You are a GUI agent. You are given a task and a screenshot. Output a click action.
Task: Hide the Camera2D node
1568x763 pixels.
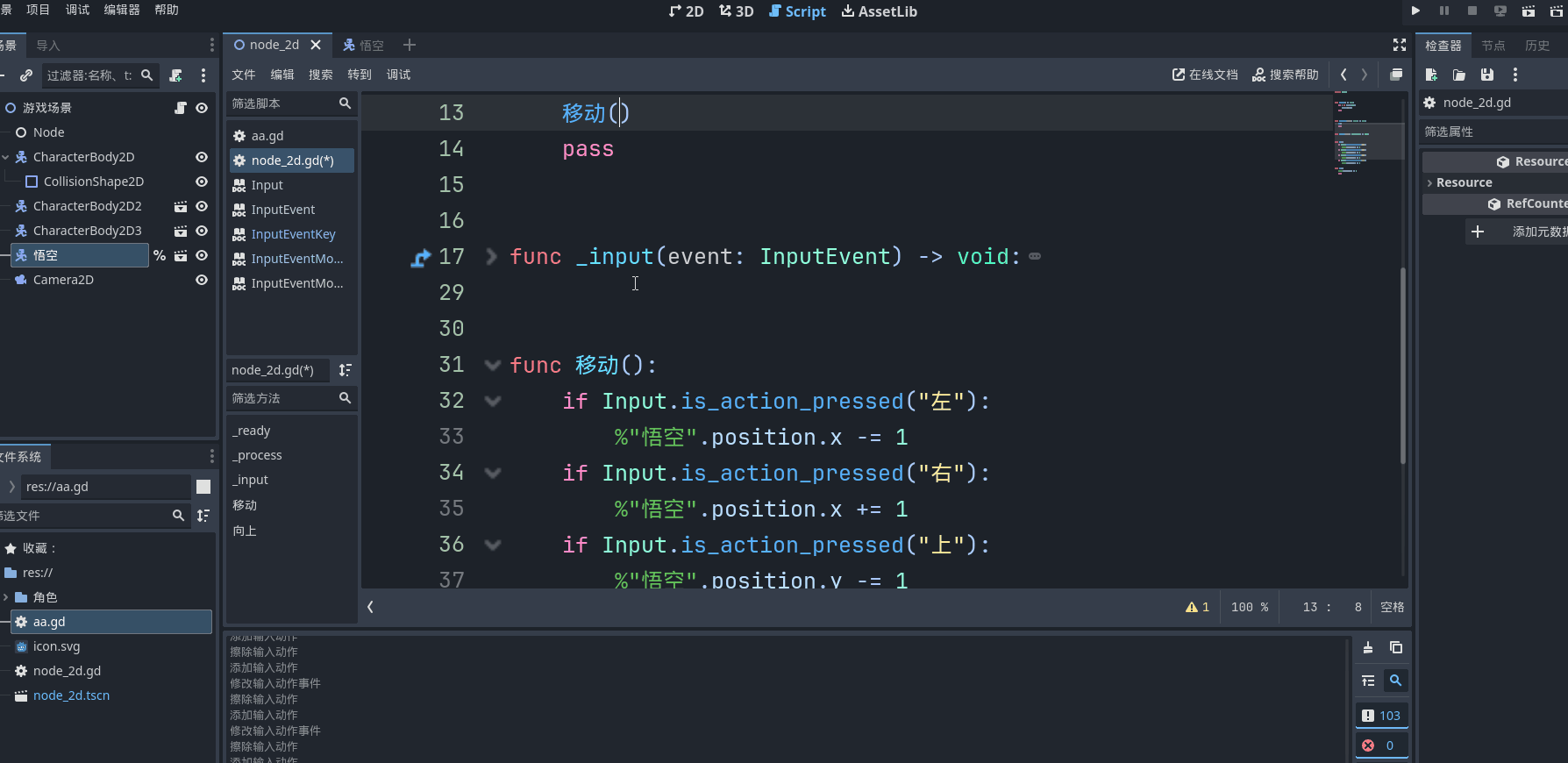pyautogui.click(x=202, y=280)
